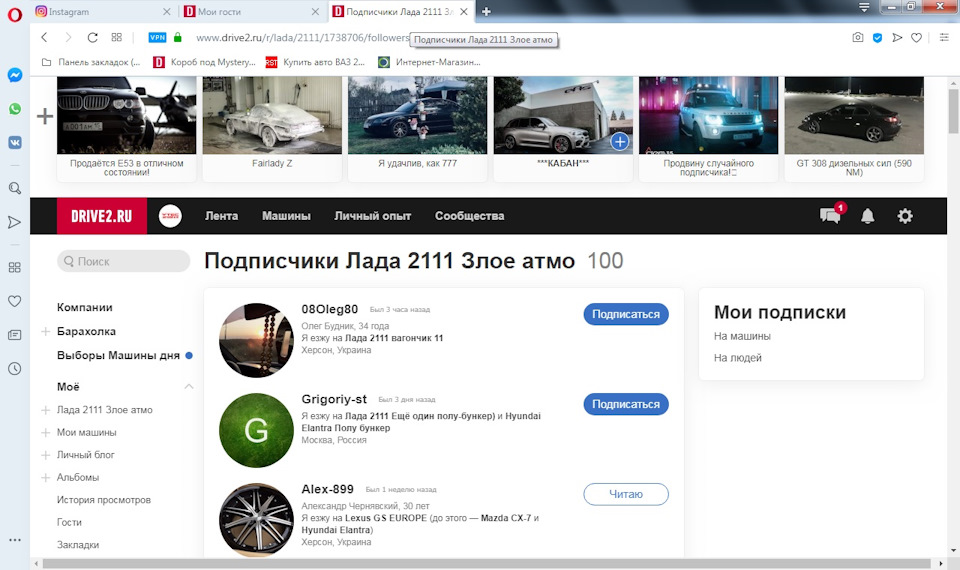Viewport: 960px width, 570px height.
Task: Open bookmarks heart in the sidebar
Action: [15, 301]
